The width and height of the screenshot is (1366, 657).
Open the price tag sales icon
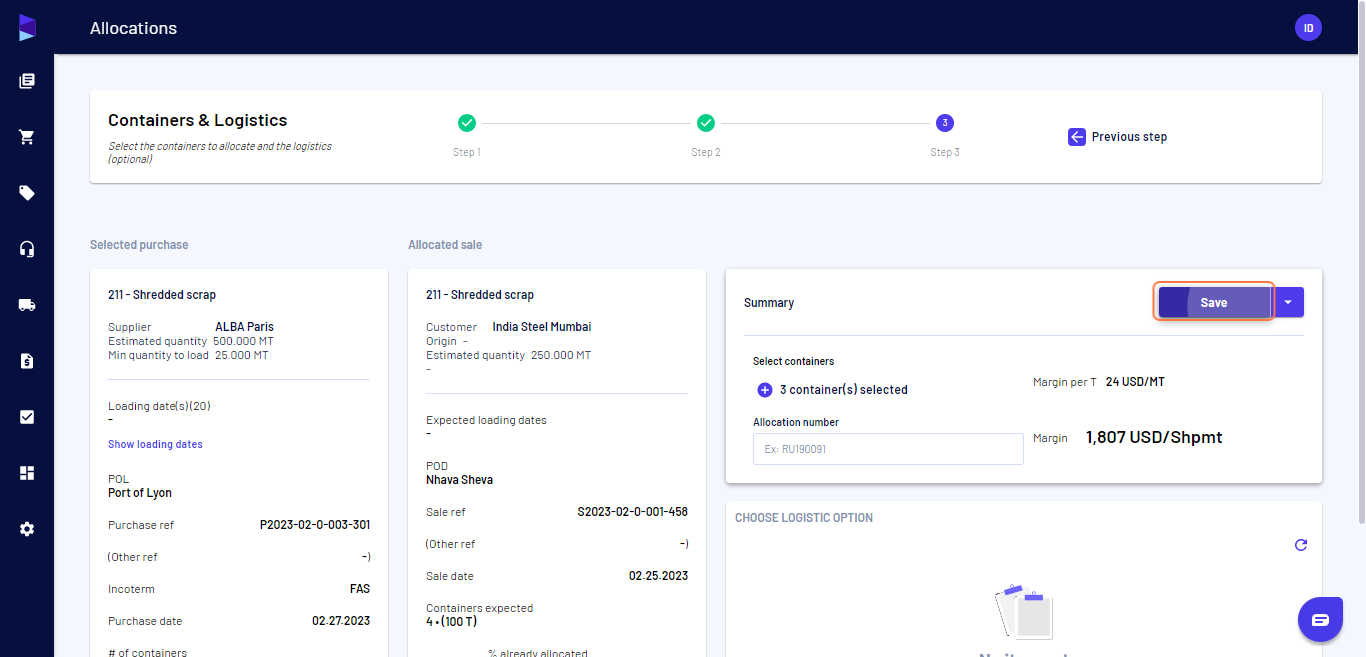pyautogui.click(x=27, y=193)
